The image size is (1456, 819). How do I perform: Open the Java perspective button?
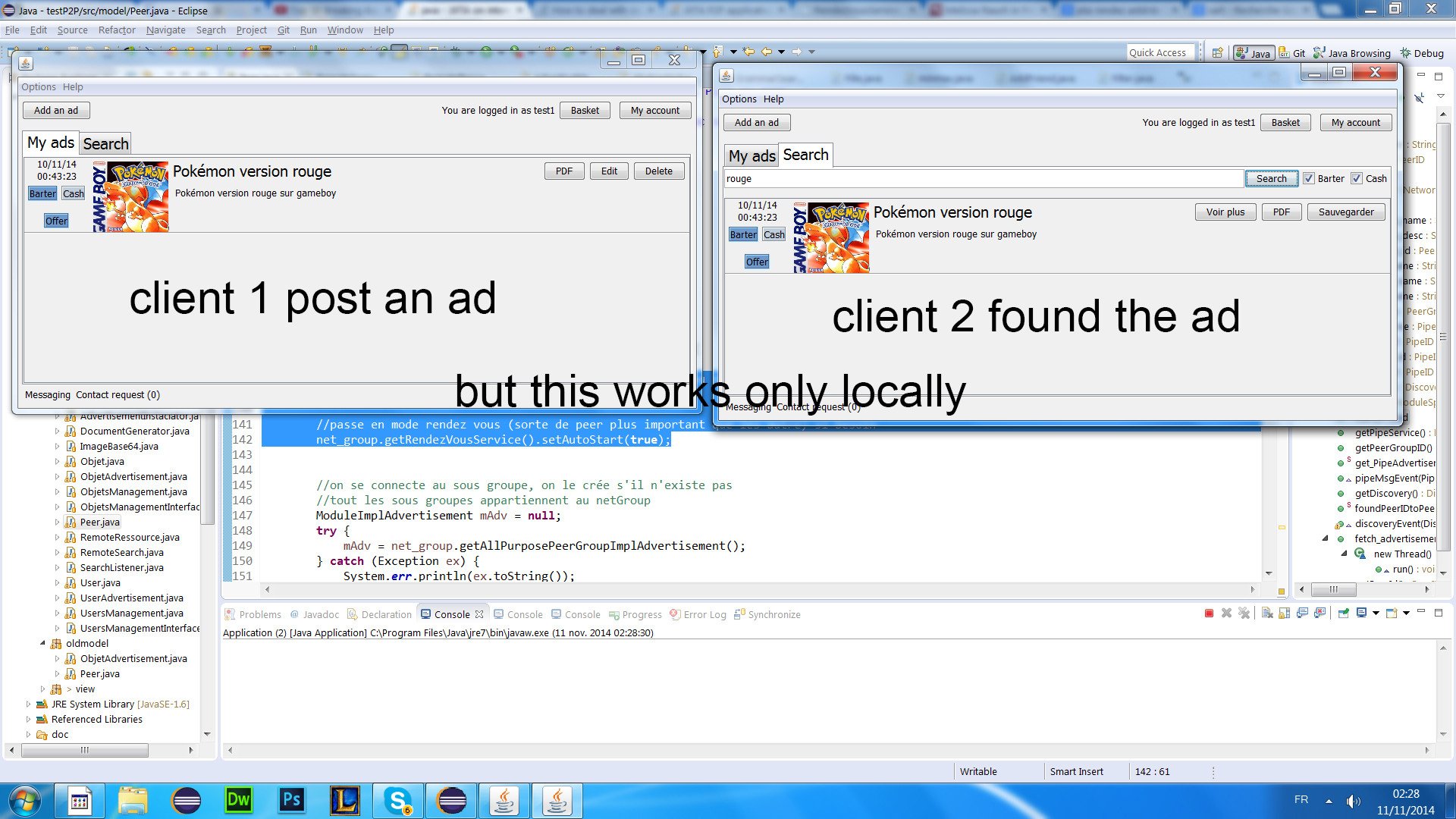pyautogui.click(x=1253, y=53)
